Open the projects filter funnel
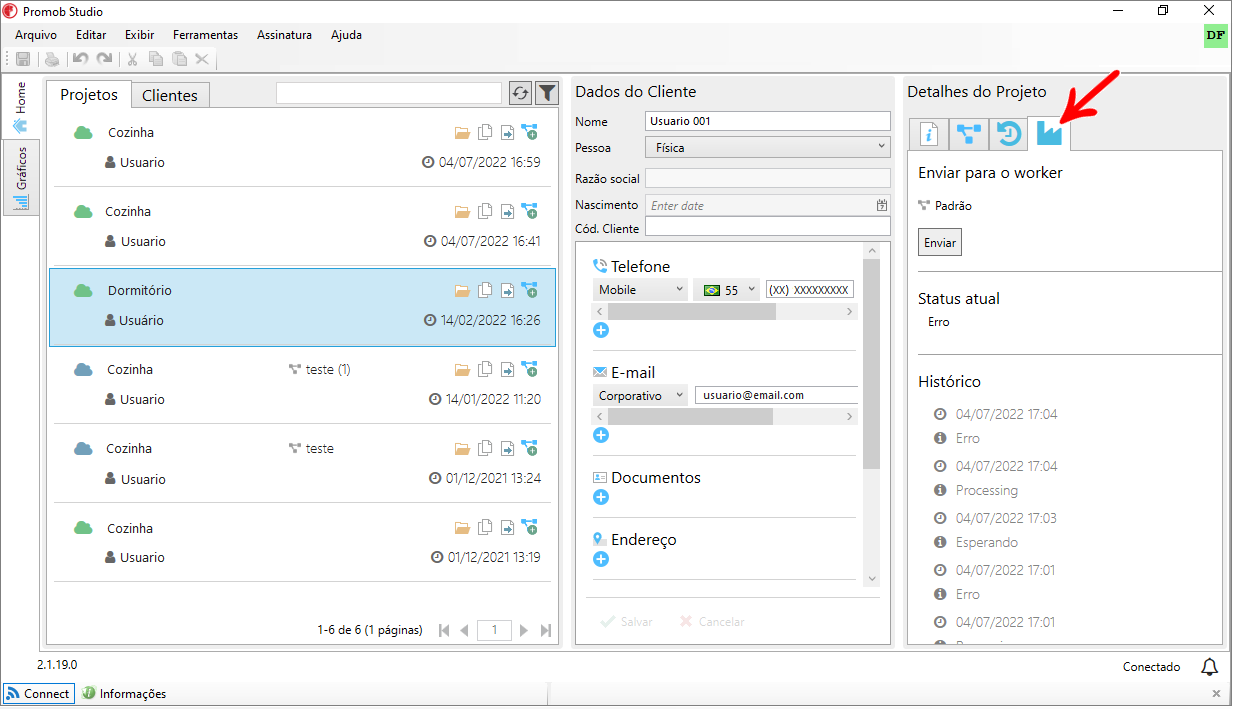Screen dimensions: 1238x718 (x=547, y=93)
